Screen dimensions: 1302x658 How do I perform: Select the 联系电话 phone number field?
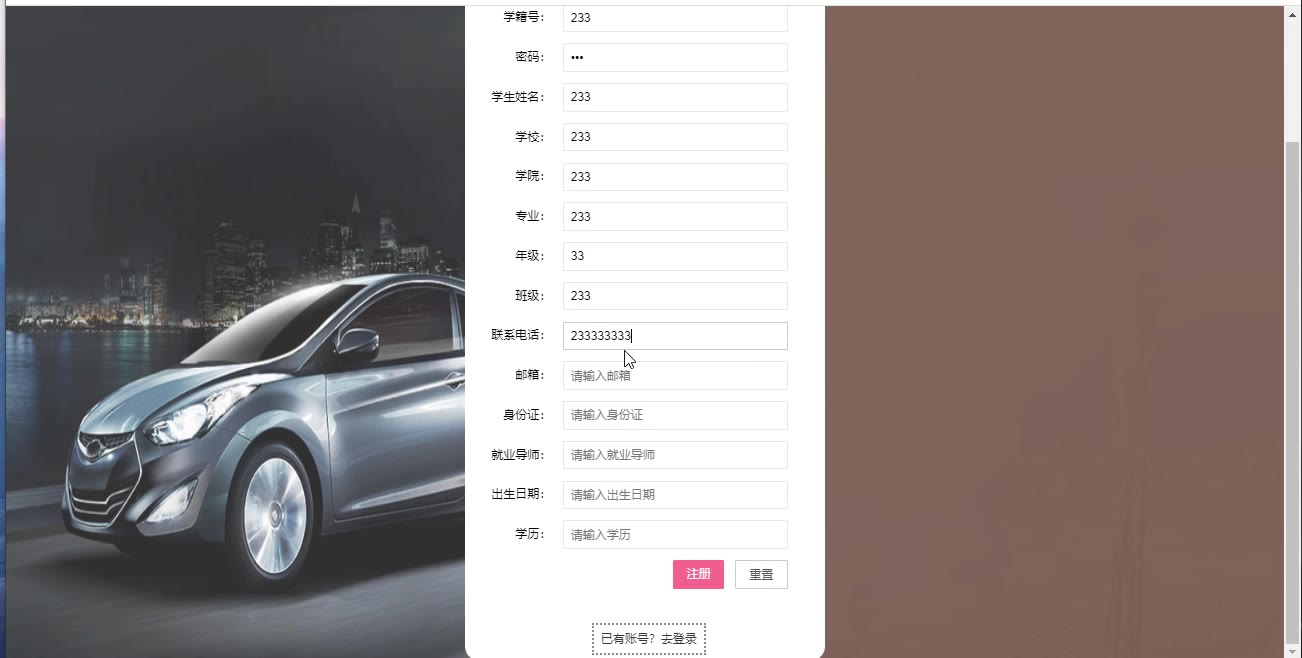[675, 336]
